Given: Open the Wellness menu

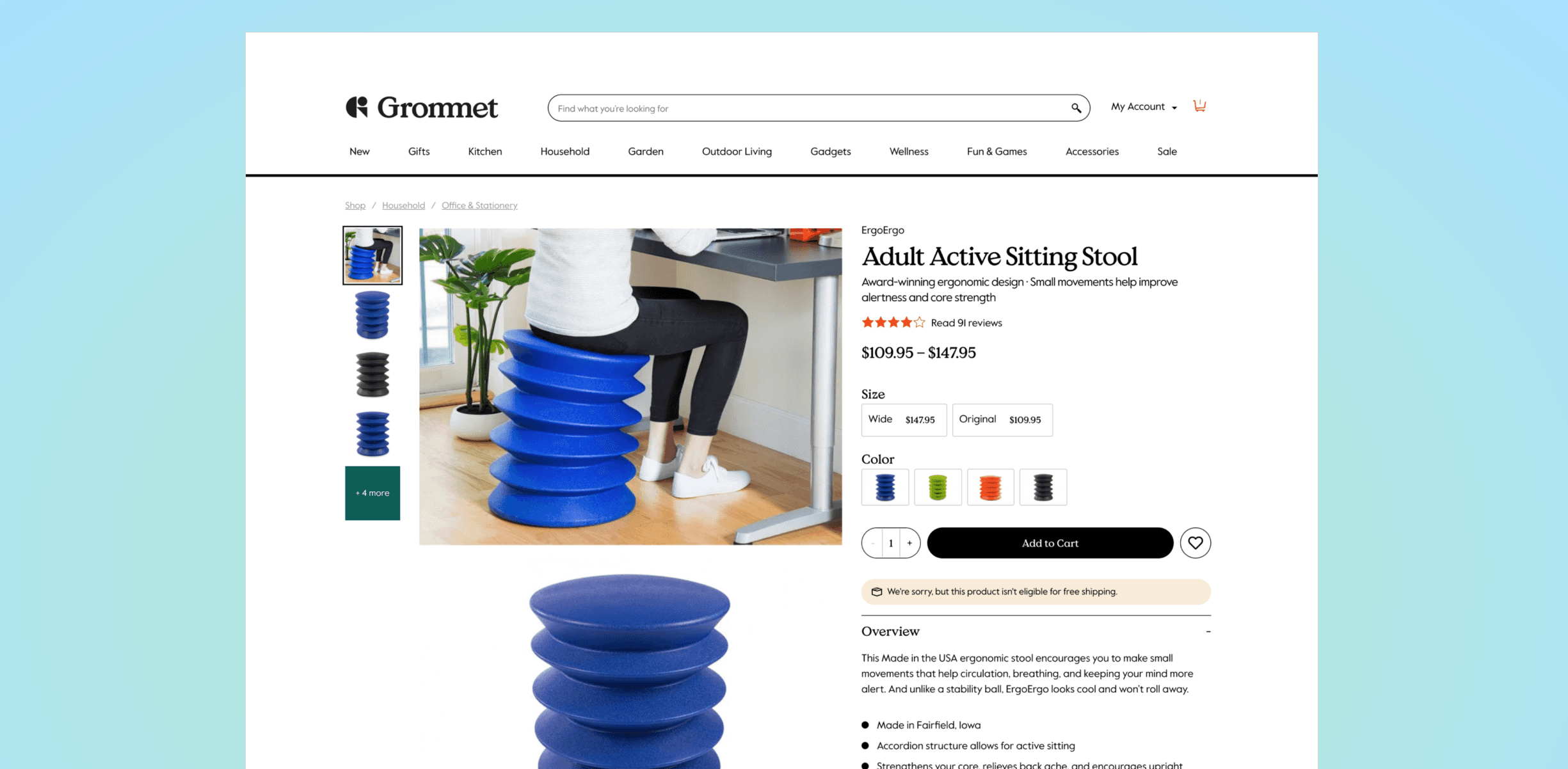Looking at the screenshot, I should 908,152.
